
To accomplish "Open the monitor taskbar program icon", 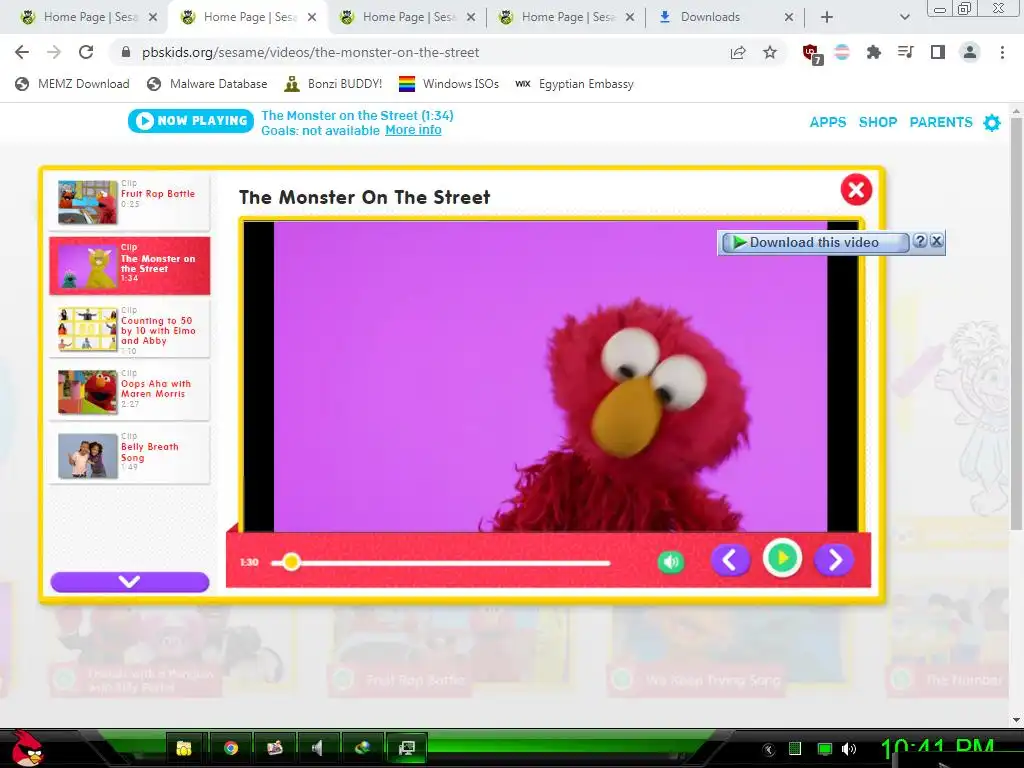I will pos(407,748).
